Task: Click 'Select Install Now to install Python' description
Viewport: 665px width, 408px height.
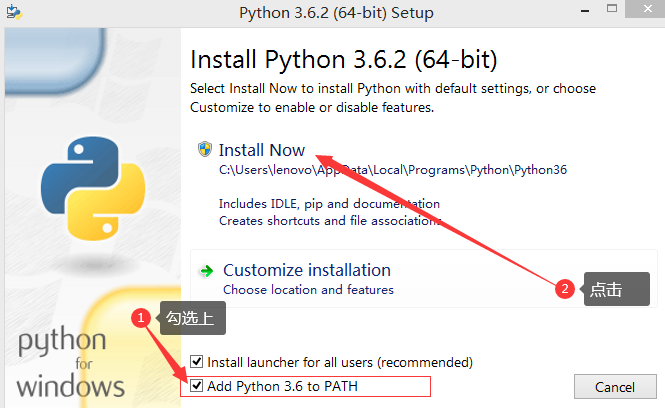Action: [x=393, y=98]
